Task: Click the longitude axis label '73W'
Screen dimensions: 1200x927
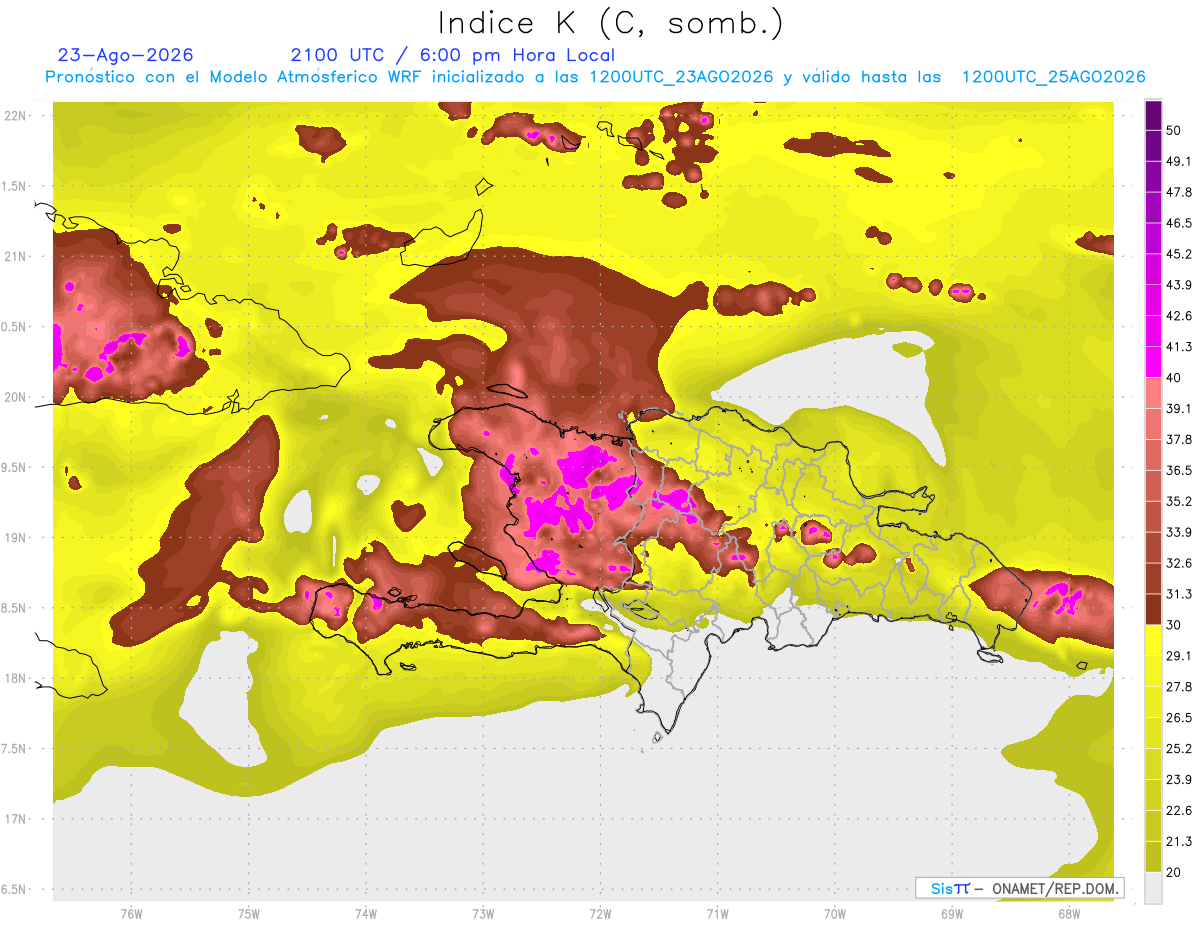Action: pos(483,914)
